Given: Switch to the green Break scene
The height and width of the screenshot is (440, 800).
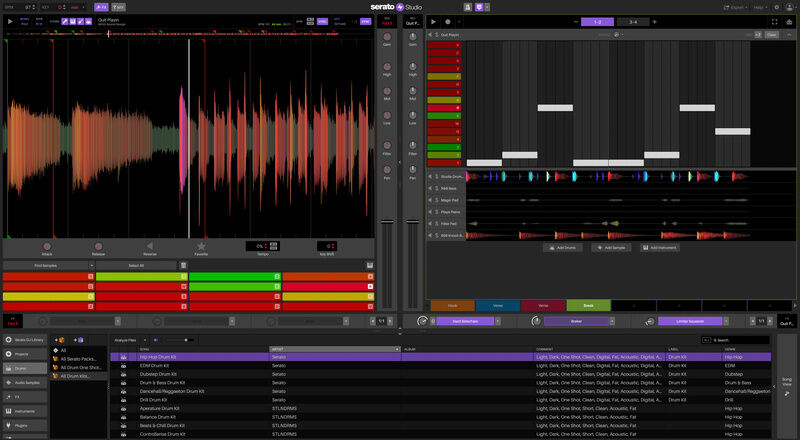Looking at the screenshot, I should (x=588, y=305).
